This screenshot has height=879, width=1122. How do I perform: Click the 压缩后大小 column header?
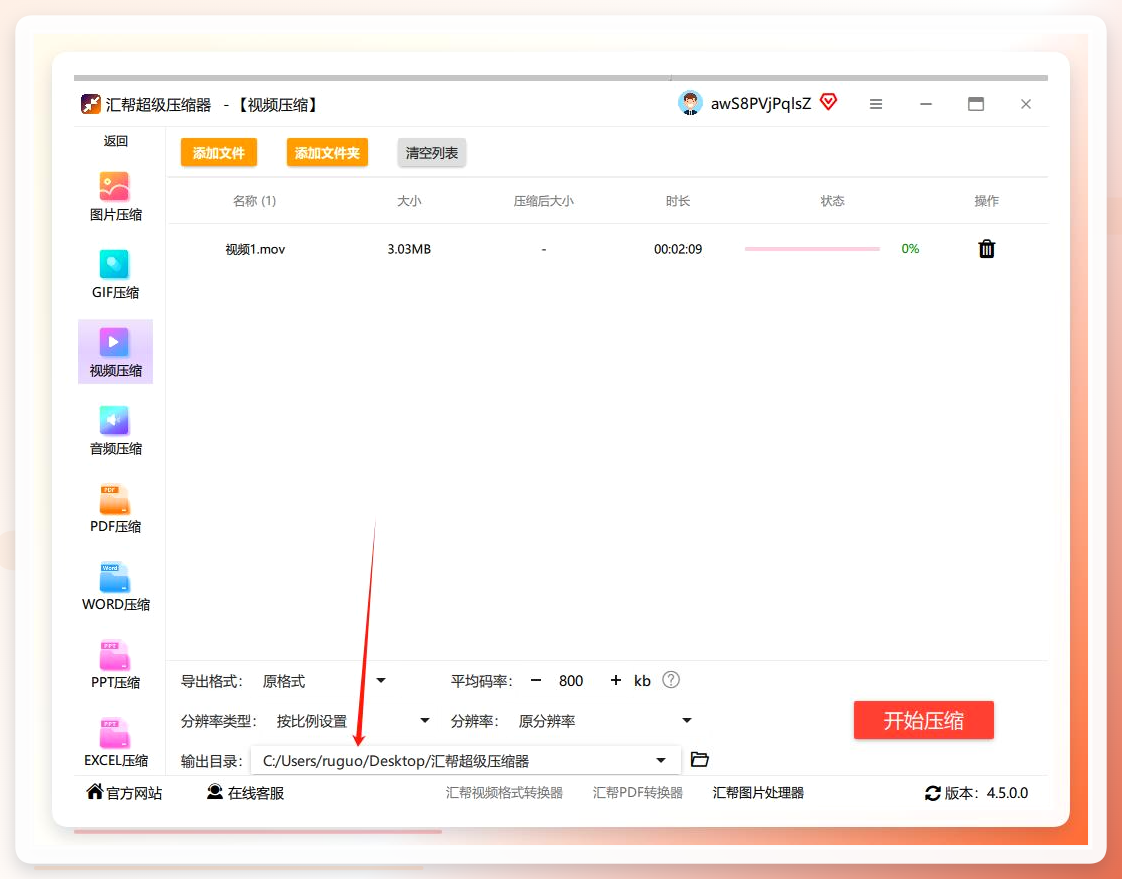(544, 200)
